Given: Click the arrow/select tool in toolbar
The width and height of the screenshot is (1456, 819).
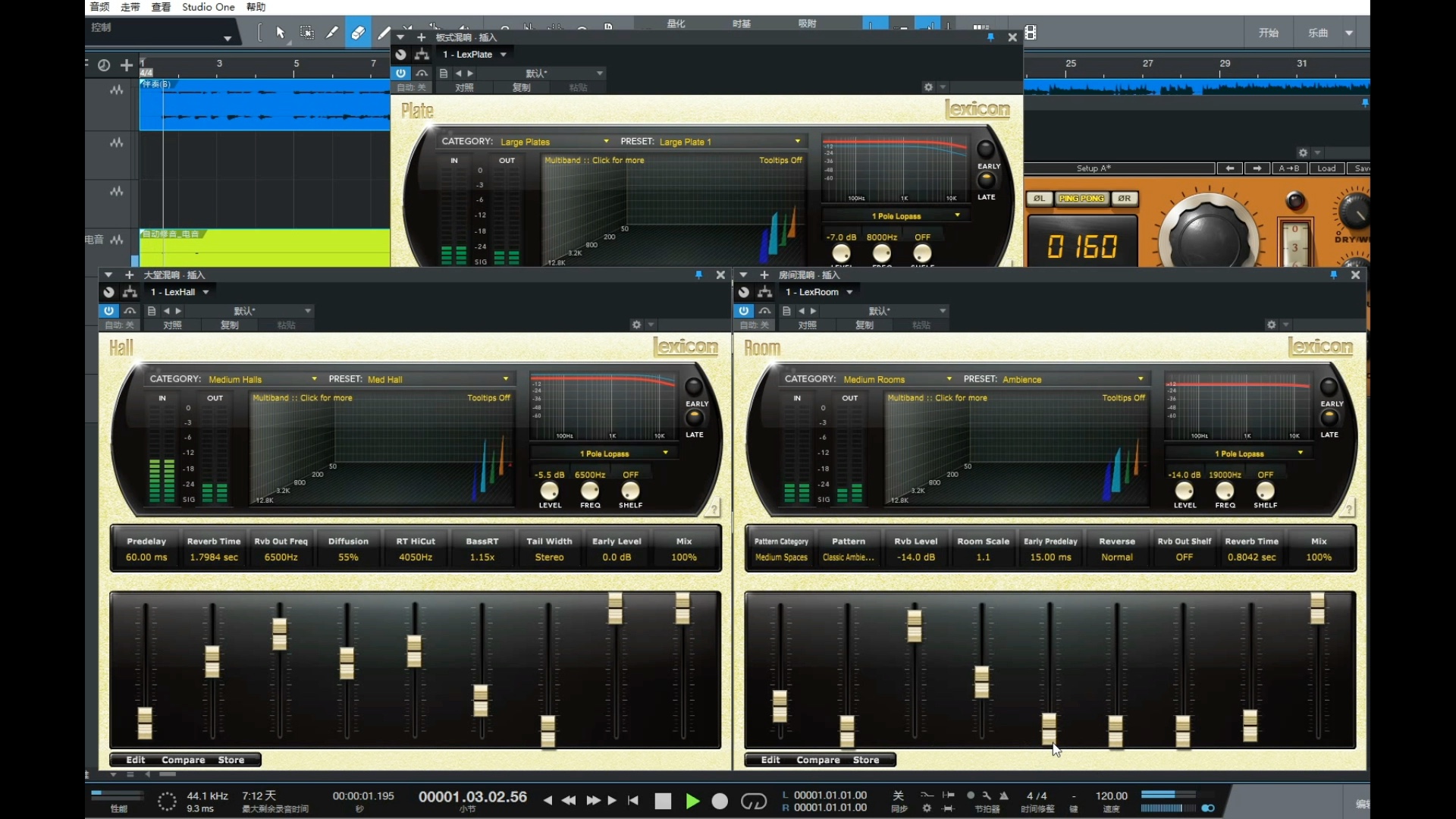Looking at the screenshot, I should pyautogui.click(x=278, y=33).
